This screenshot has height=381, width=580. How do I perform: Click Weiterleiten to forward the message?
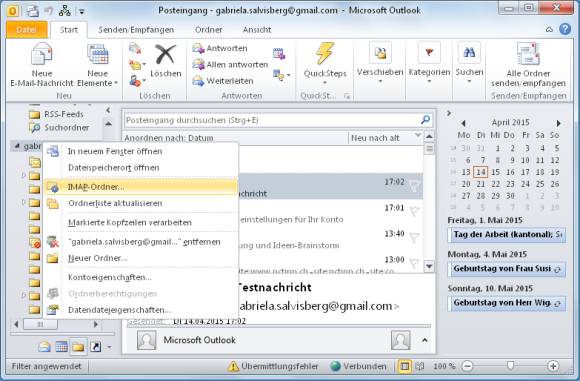coord(223,81)
